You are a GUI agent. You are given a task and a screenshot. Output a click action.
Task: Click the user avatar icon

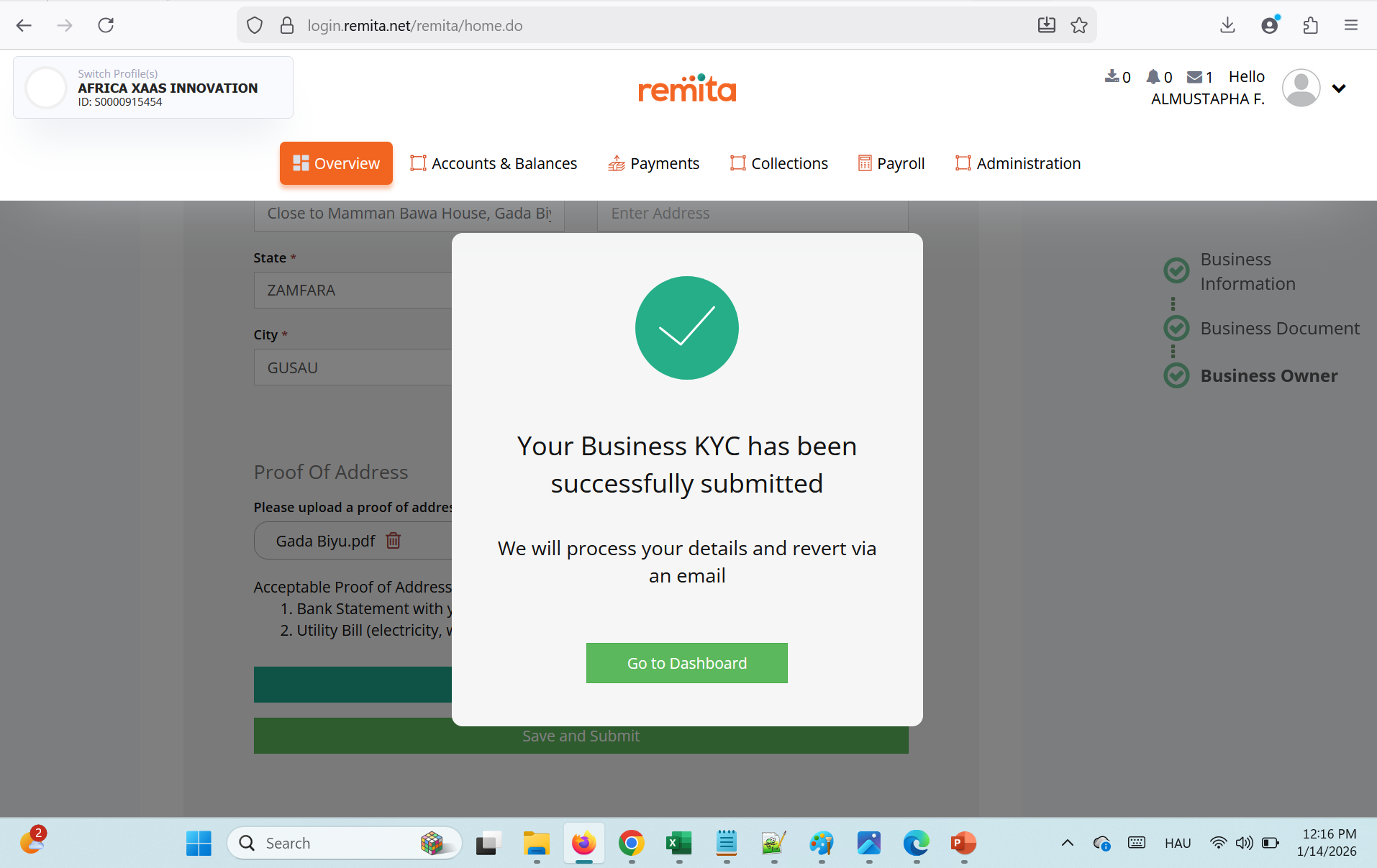tap(1301, 88)
